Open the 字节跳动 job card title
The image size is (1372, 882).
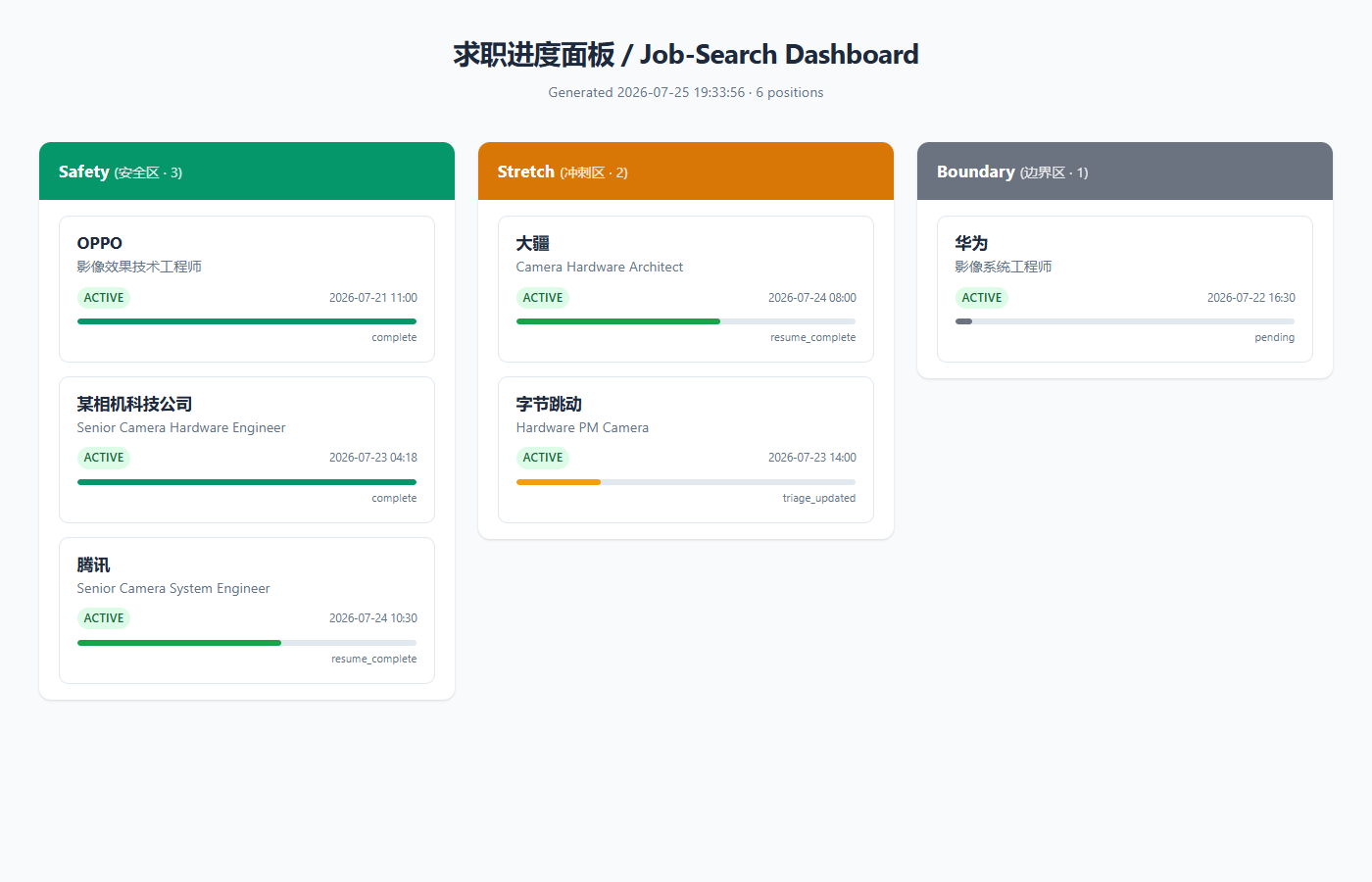point(549,404)
